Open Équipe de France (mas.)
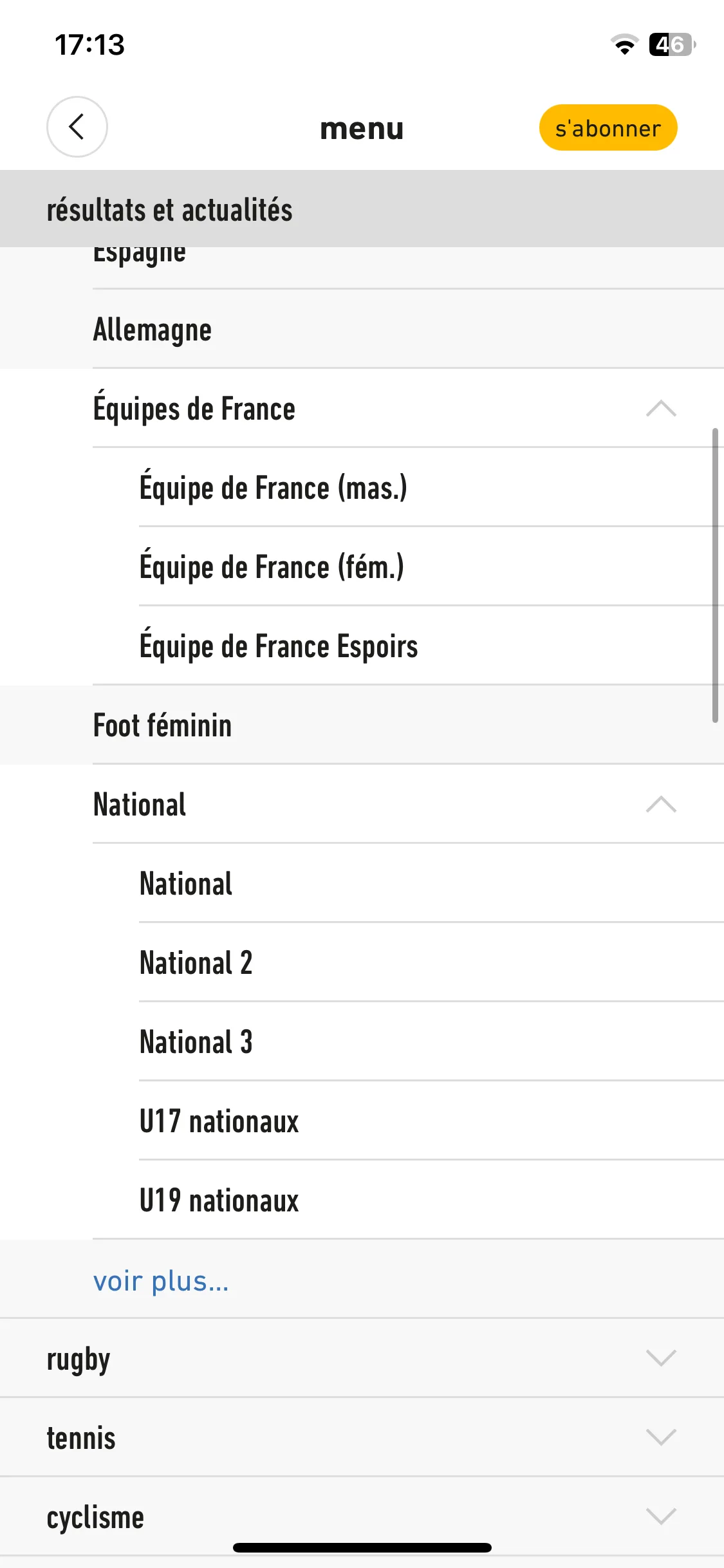 274,487
